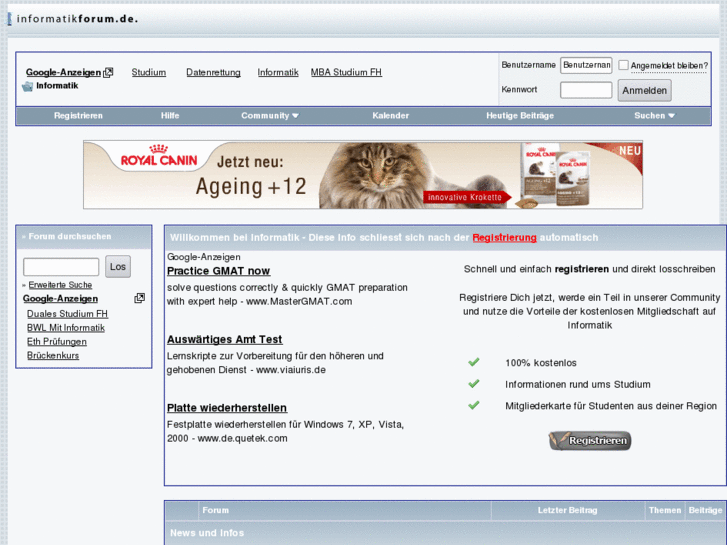Click checkmark next to Mitgliederkarte für Studenten

coord(473,405)
